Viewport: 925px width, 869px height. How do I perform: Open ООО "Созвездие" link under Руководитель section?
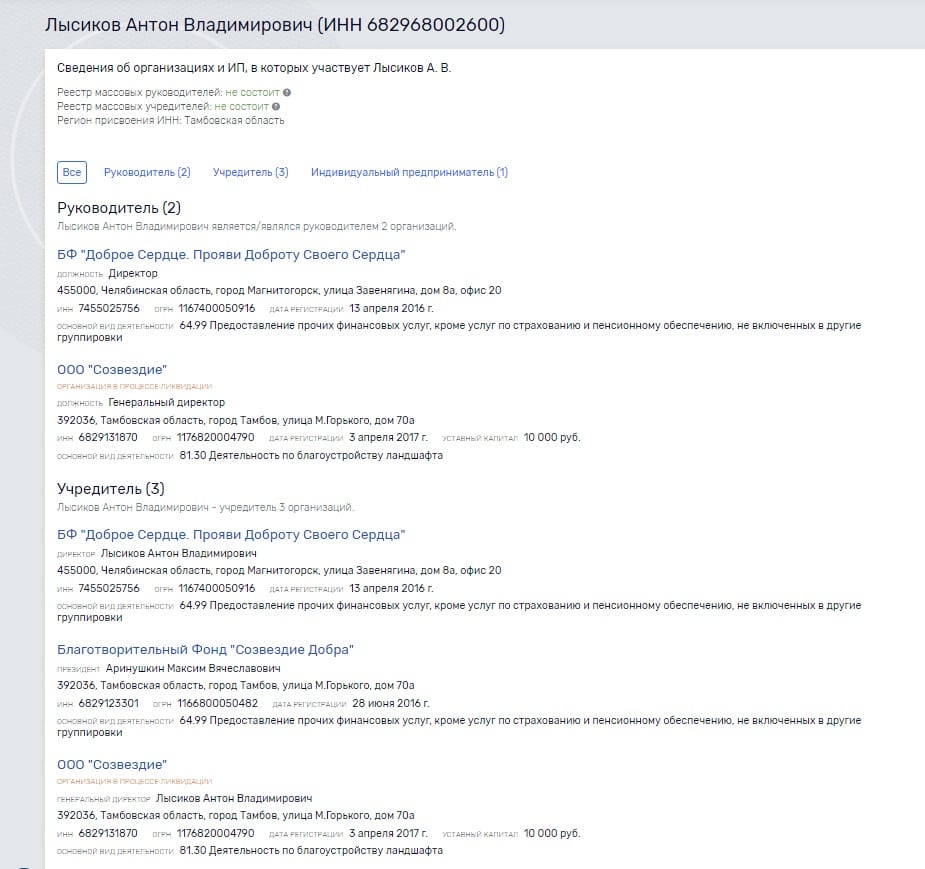click(112, 370)
